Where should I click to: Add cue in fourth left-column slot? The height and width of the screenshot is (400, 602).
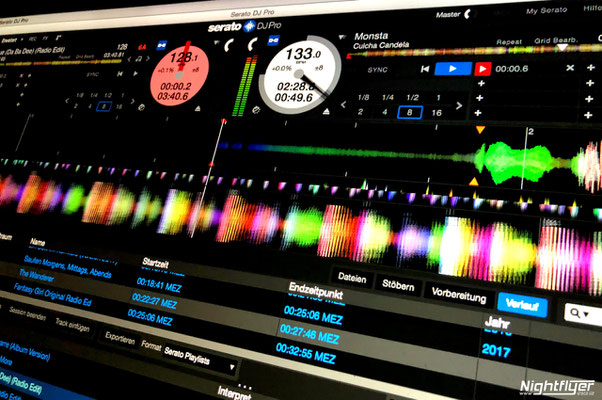point(478,113)
